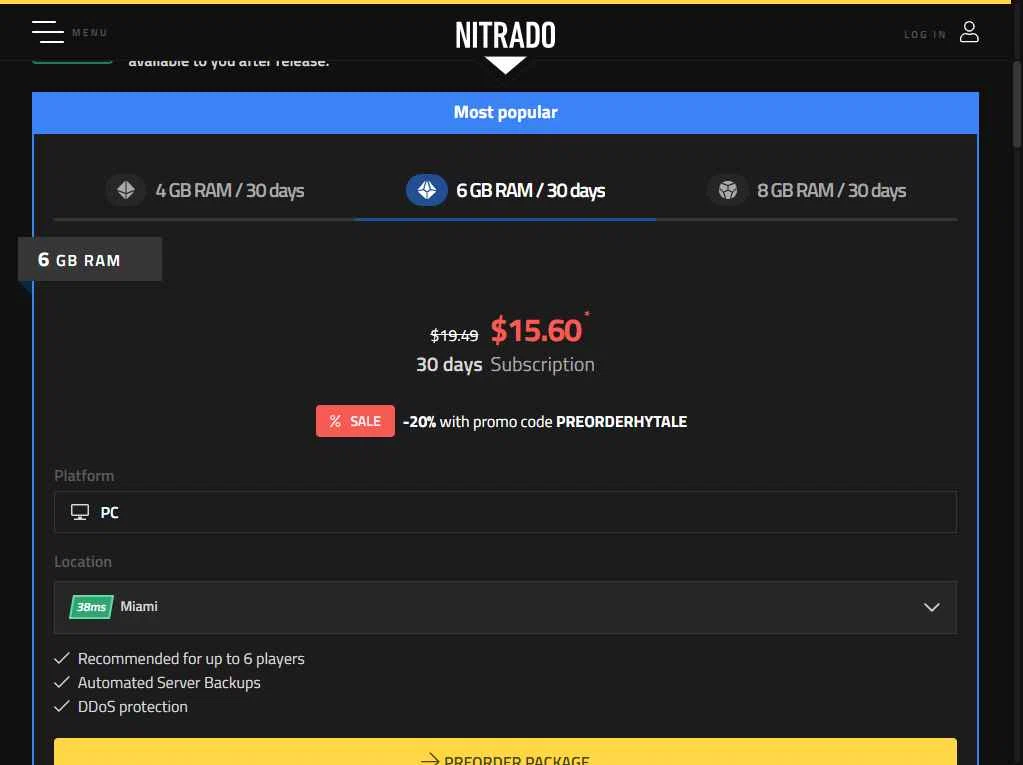Open the hamburger menu icon

pos(48,32)
